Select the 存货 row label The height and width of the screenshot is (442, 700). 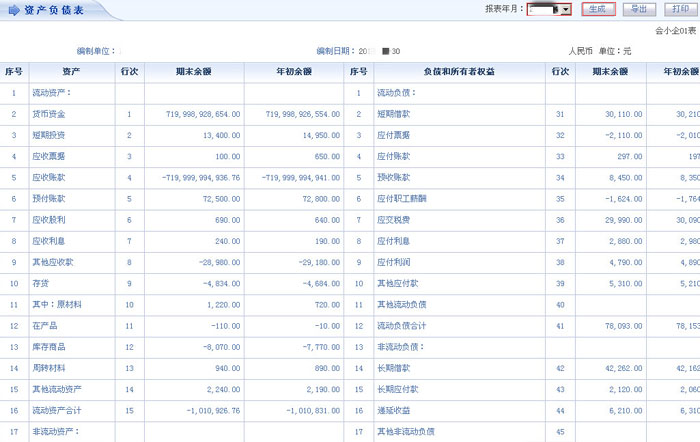pos(42,283)
